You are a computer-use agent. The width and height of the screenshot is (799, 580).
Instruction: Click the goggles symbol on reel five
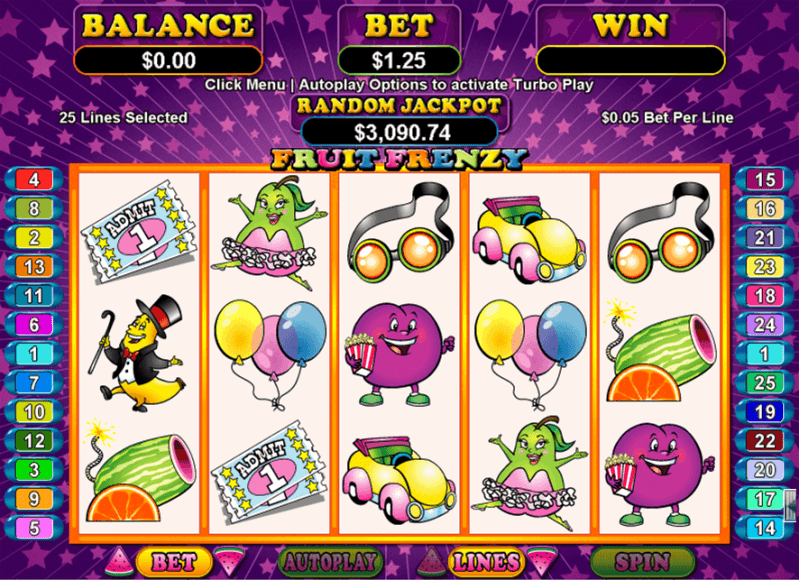point(658,232)
